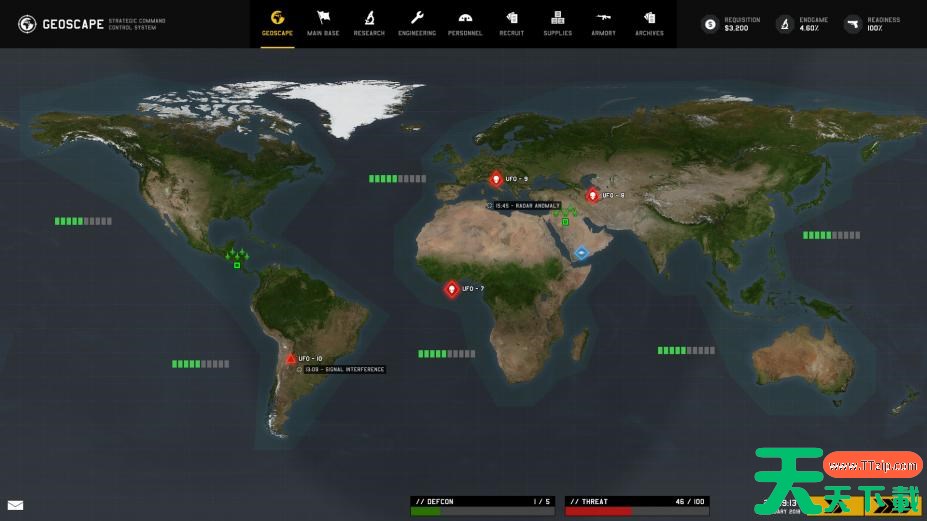The height and width of the screenshot is (521, 927).
Task: Open the Main Base screen
Action: coord(322,23)
